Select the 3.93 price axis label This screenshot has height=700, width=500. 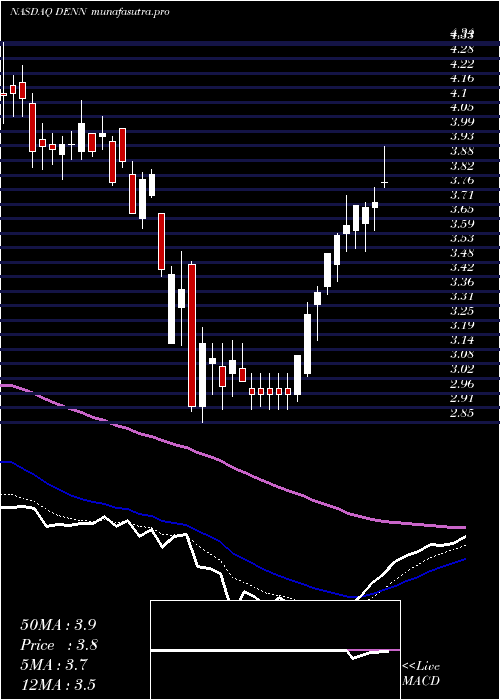pyautogui.click(x=462, y=136)
